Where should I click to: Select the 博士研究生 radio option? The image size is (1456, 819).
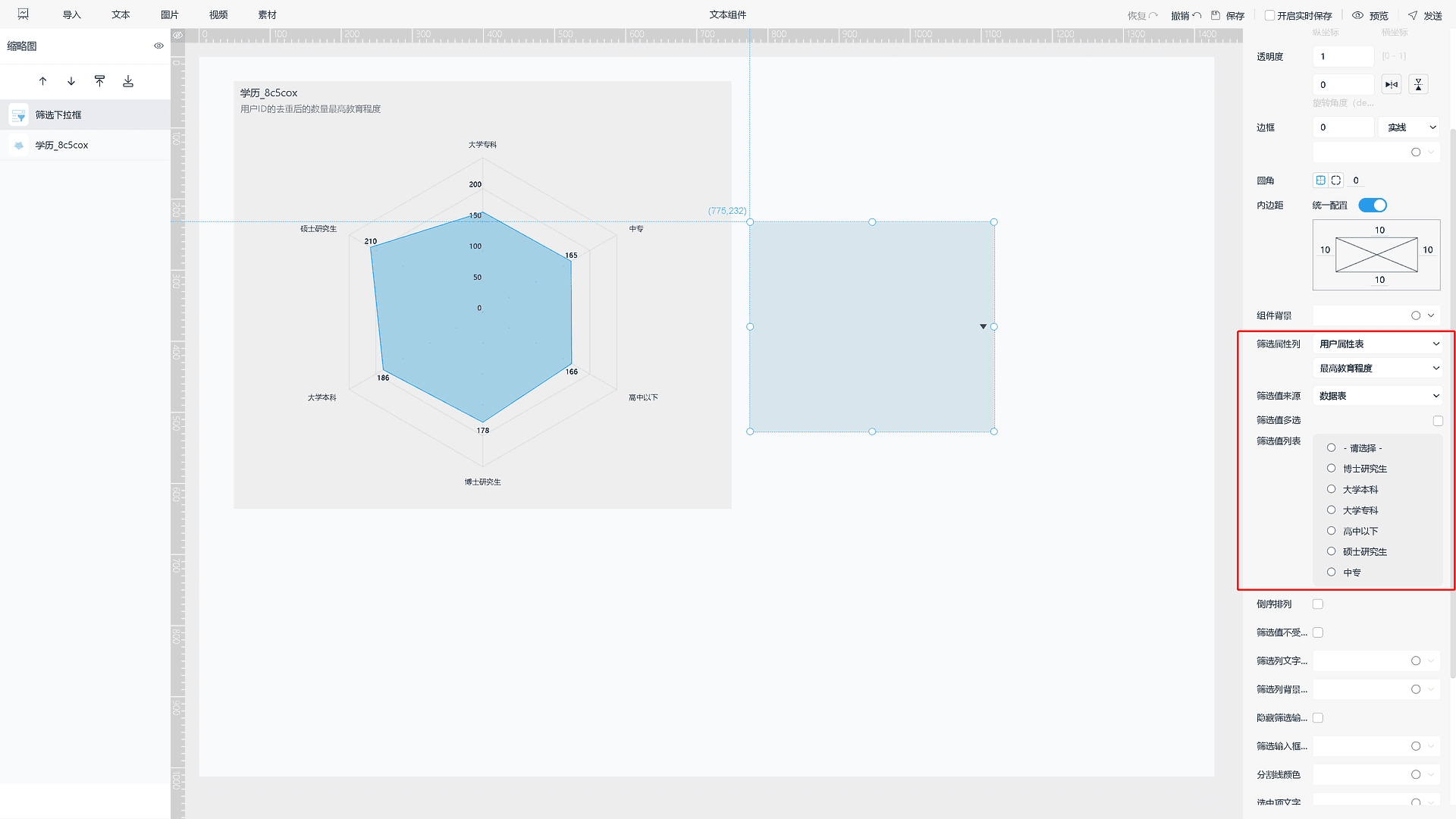[1331, 469]
